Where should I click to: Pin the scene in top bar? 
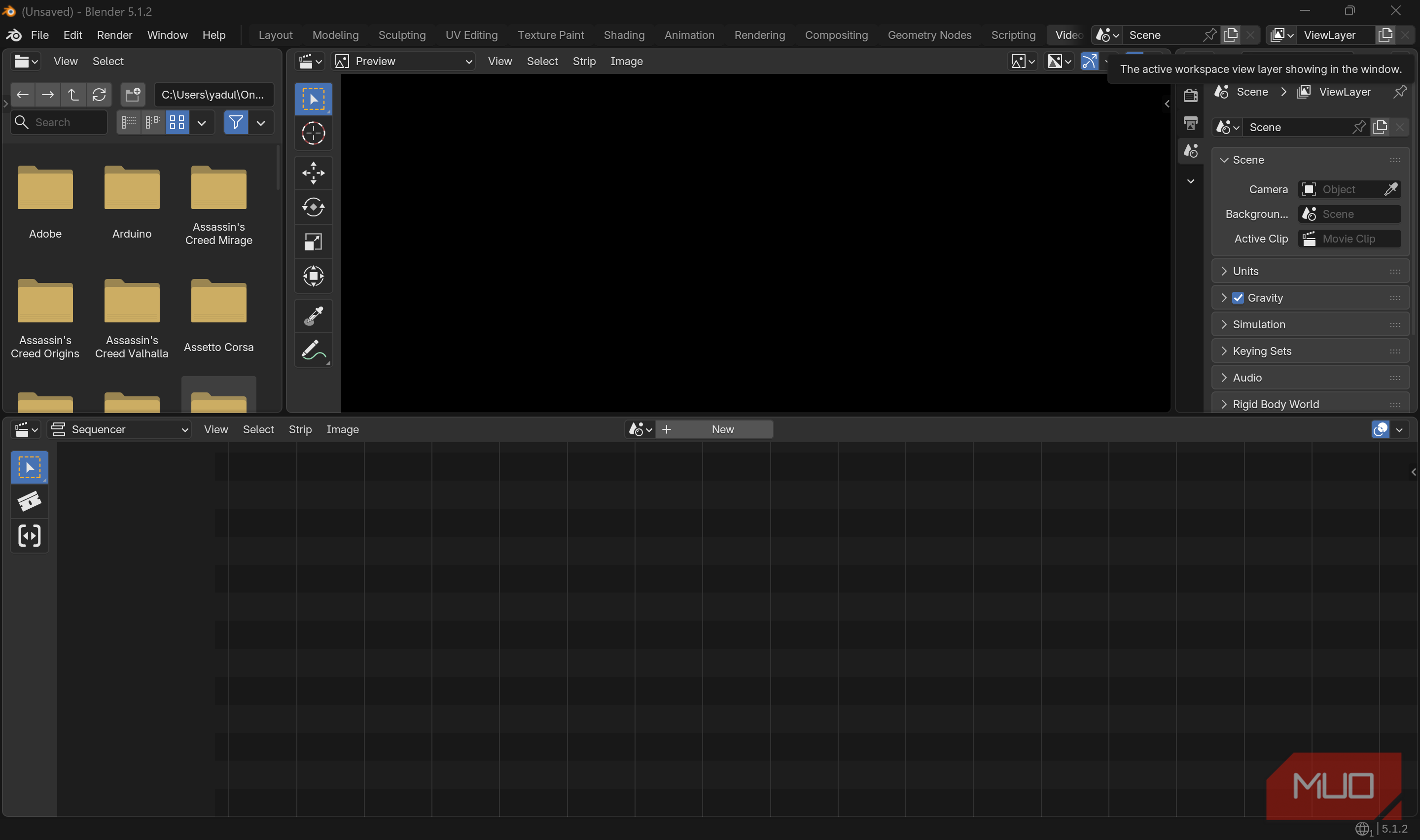(1209, 35)
